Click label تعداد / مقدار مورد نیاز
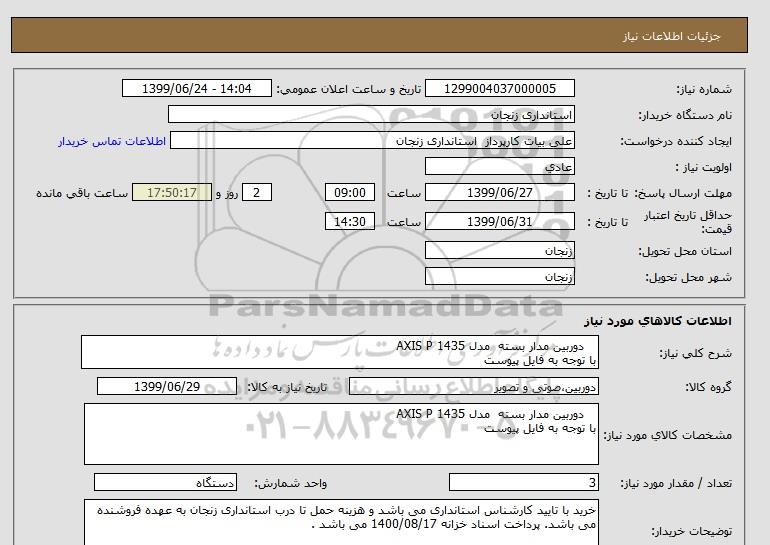The image size is (770, 545). (x=676, y=483)
